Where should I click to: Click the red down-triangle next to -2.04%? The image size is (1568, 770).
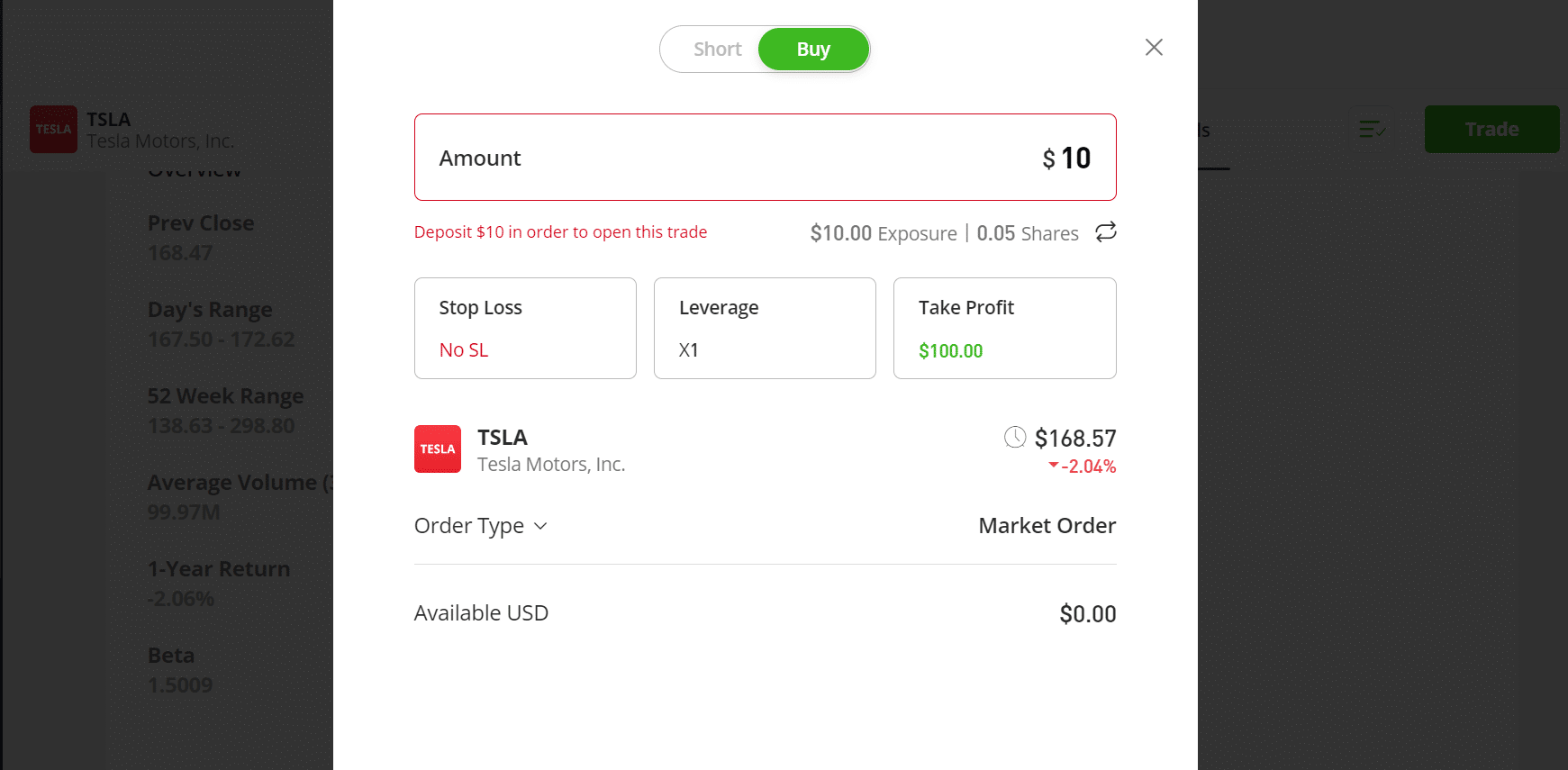tap(1053, 466)
